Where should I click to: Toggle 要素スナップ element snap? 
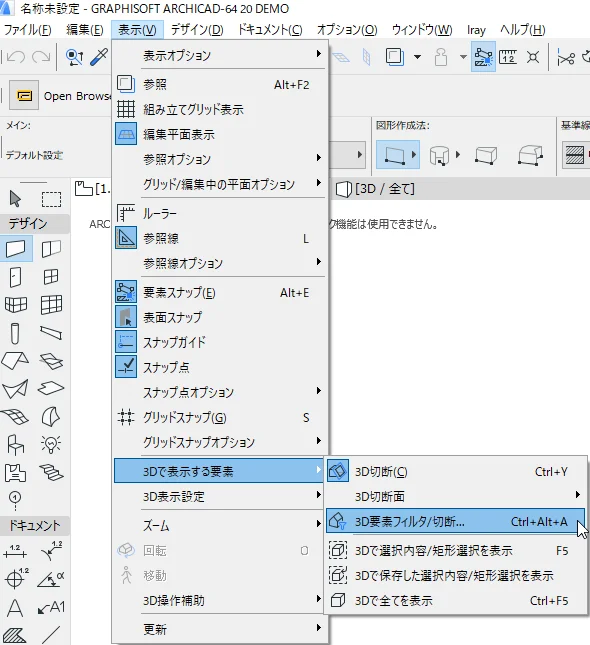click(x=219, y=292)
